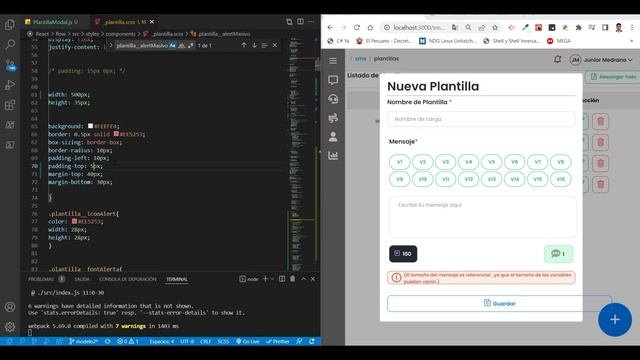The height and width of the screenshot is (360, 640).
Task: Bookmark this page with the star icon
Action: 495,27
